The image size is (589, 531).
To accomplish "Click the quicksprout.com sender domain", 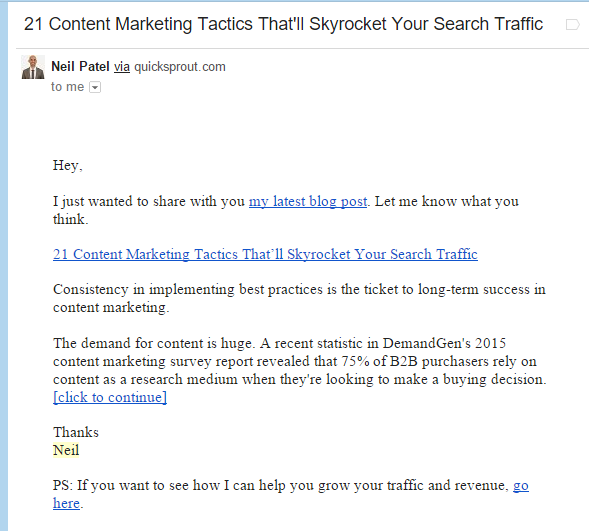I will pyautogui.click(x=180, y=67).
